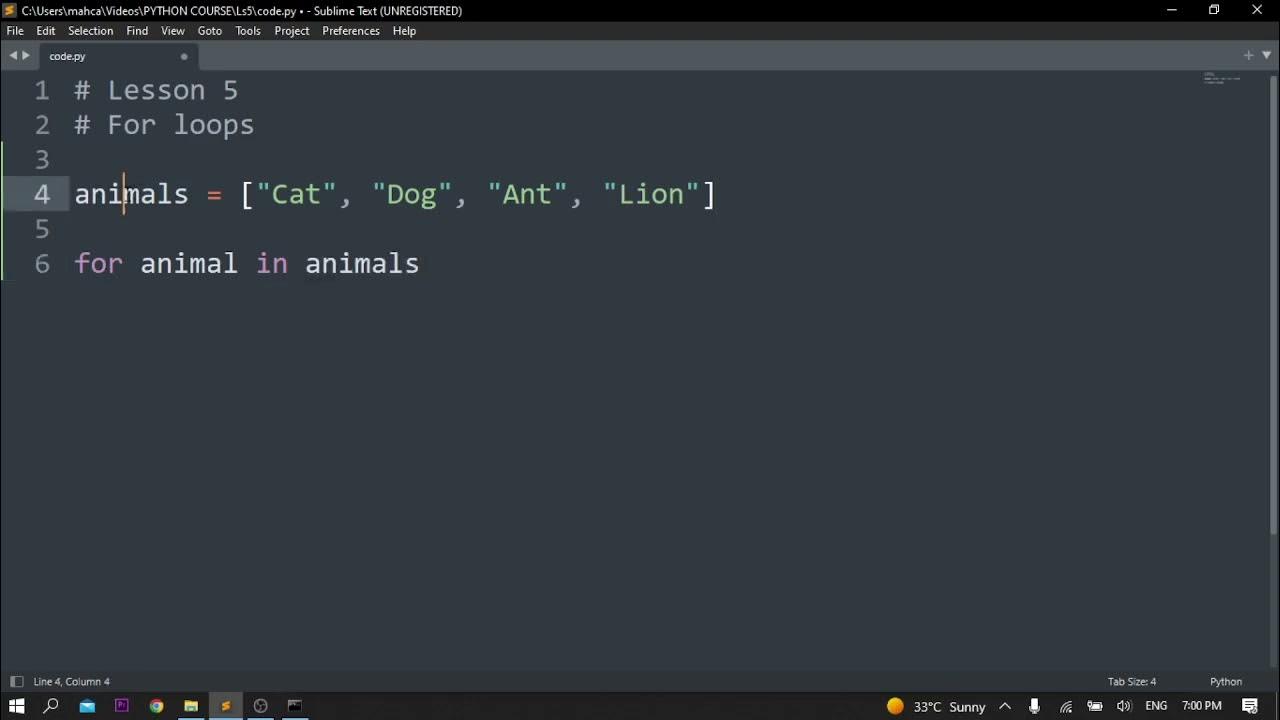
Task: Click line number 5 in gutter
Action: (41, 229)
